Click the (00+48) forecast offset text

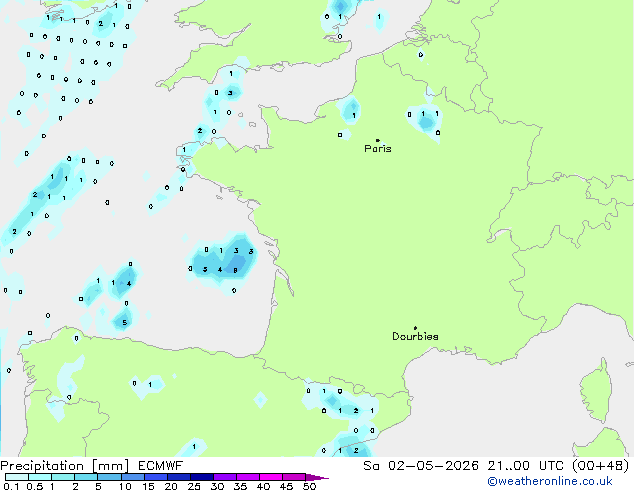[x=601, y=466]
